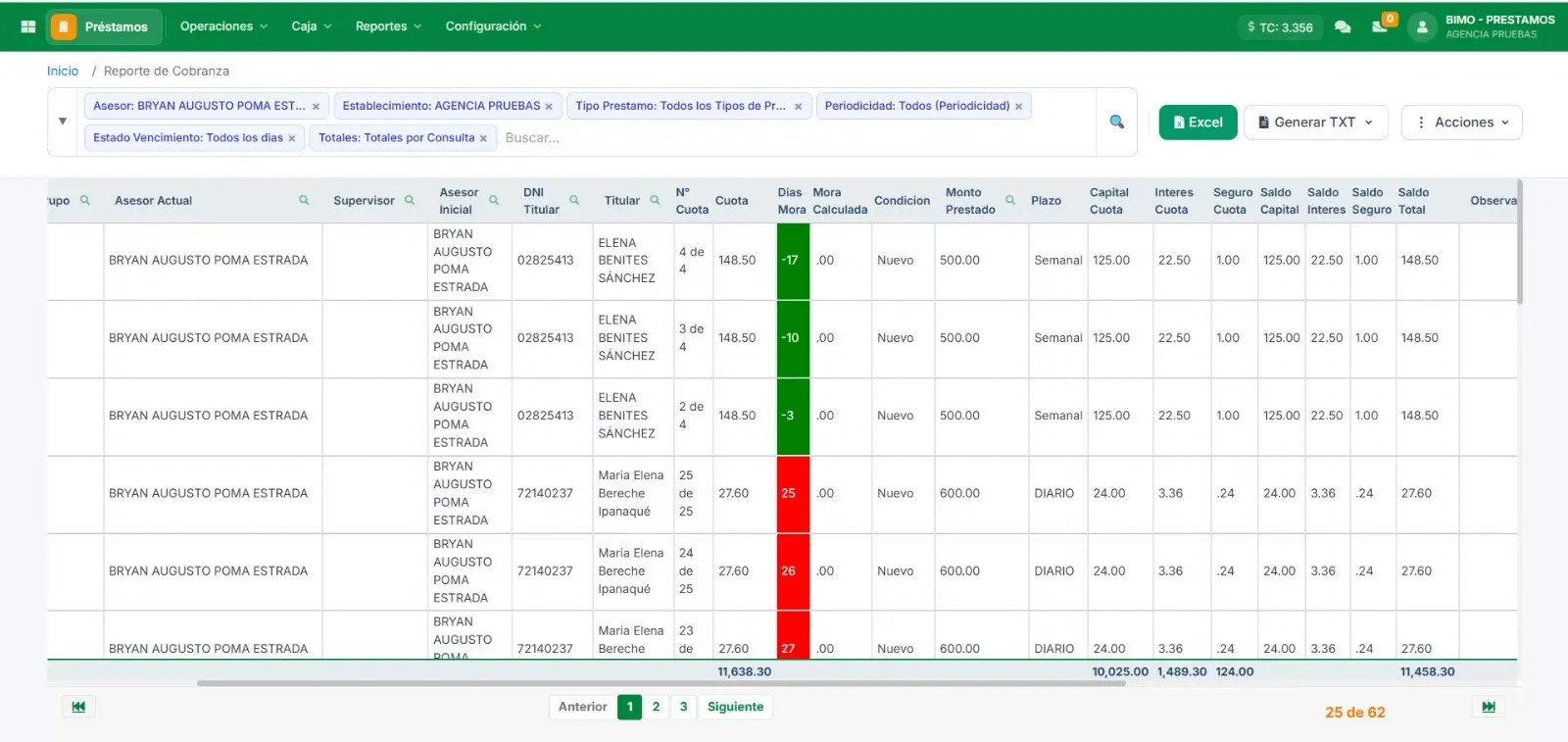The width and height of the screenshot is (1568, 742).
Task: Open the Reportes menu
Action: pyautogui.click(x=388, y=26)
